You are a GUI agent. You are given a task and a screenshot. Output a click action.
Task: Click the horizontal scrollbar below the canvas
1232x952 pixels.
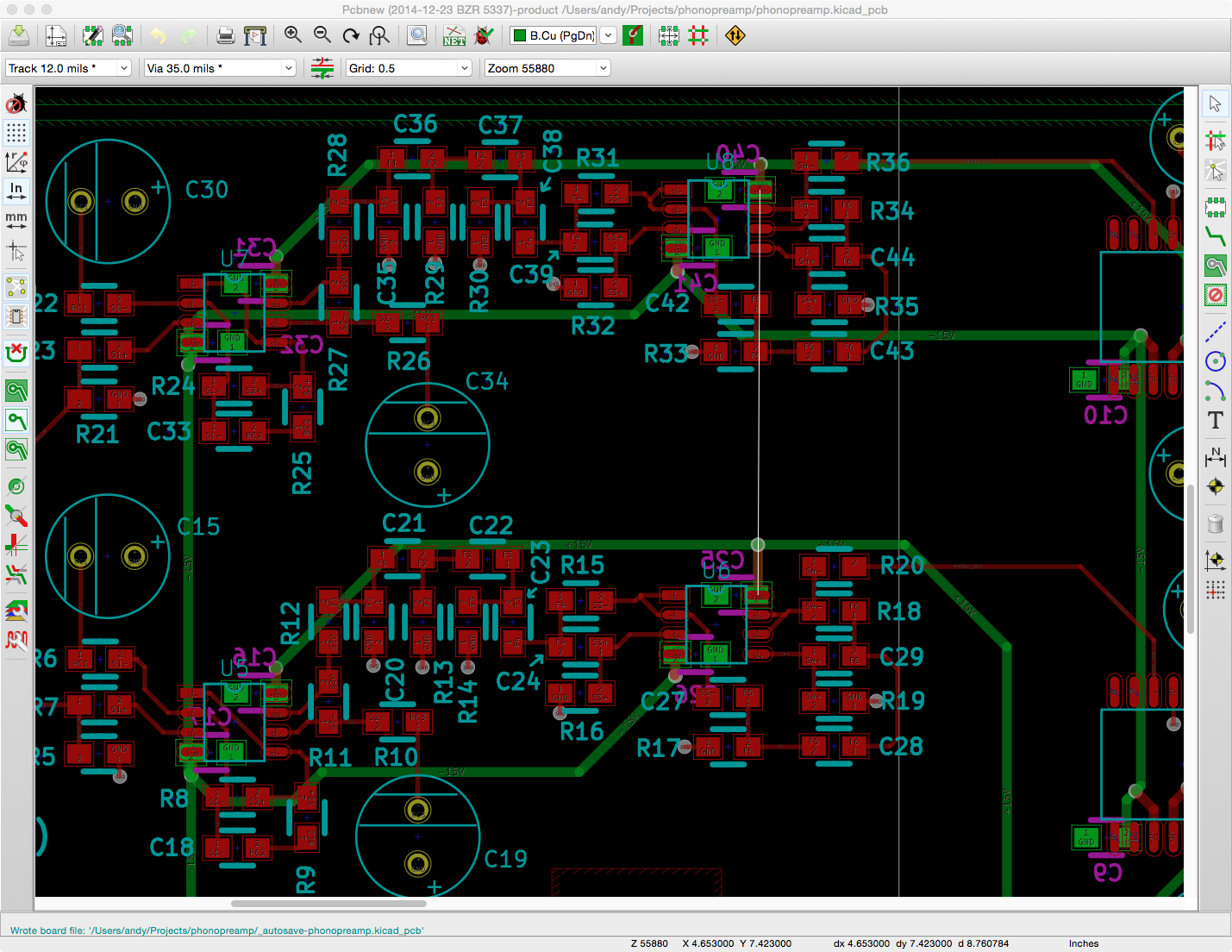(x=328, y=904)
